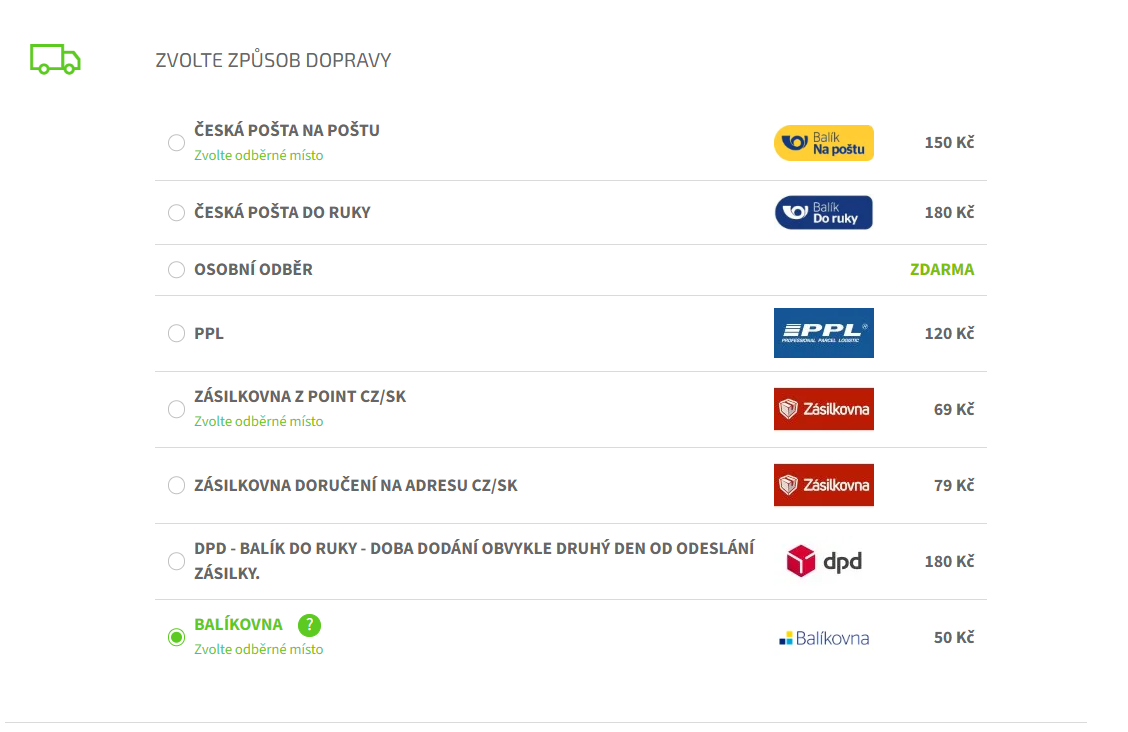Select the PPL shipping radio button
Screen dimensions: 1128x732
(177, 333)
